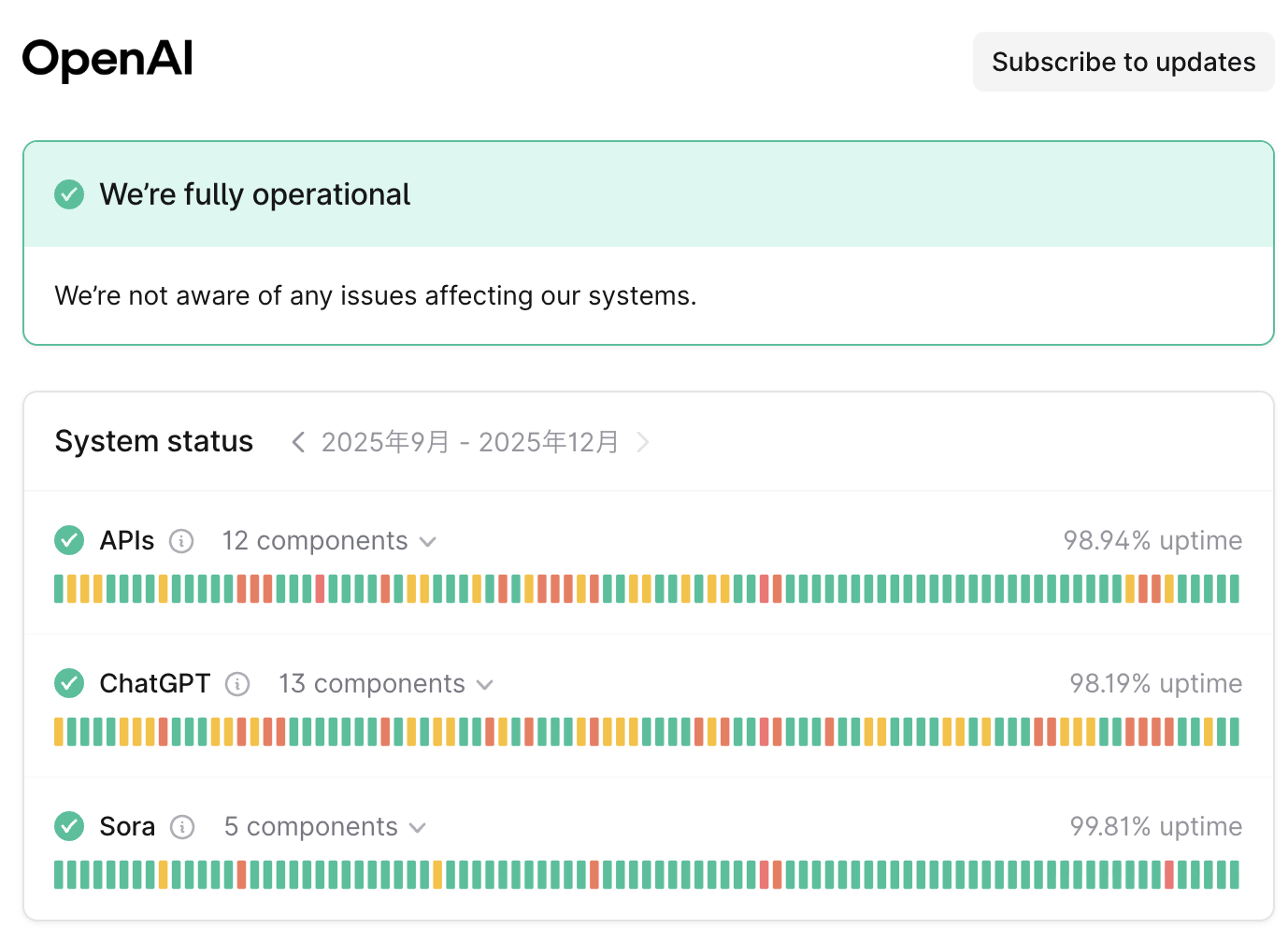This screenshot has height=942, width=1288.
Task: Click the OpenAI logo
Action: [x=107, y=60]
